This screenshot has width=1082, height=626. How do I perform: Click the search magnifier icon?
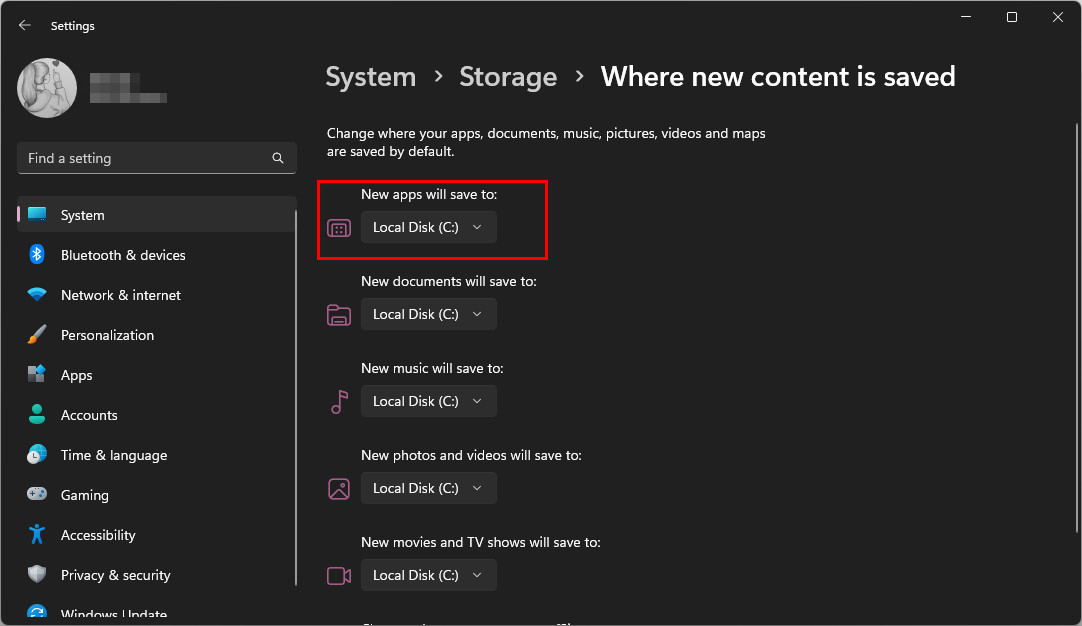click(x=278, y=158)
